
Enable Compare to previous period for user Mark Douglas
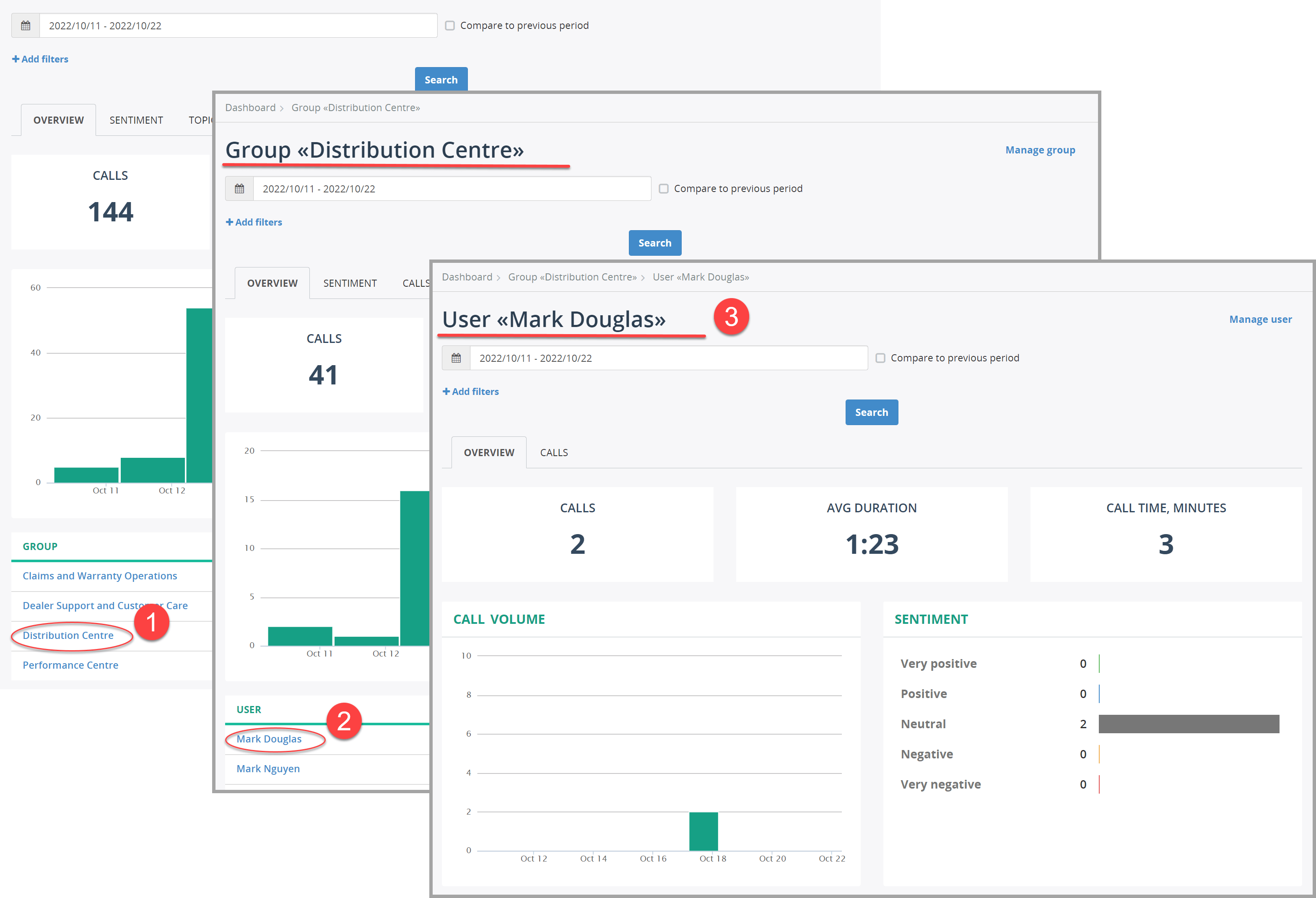pyautogui.click(x=880, y=358)
